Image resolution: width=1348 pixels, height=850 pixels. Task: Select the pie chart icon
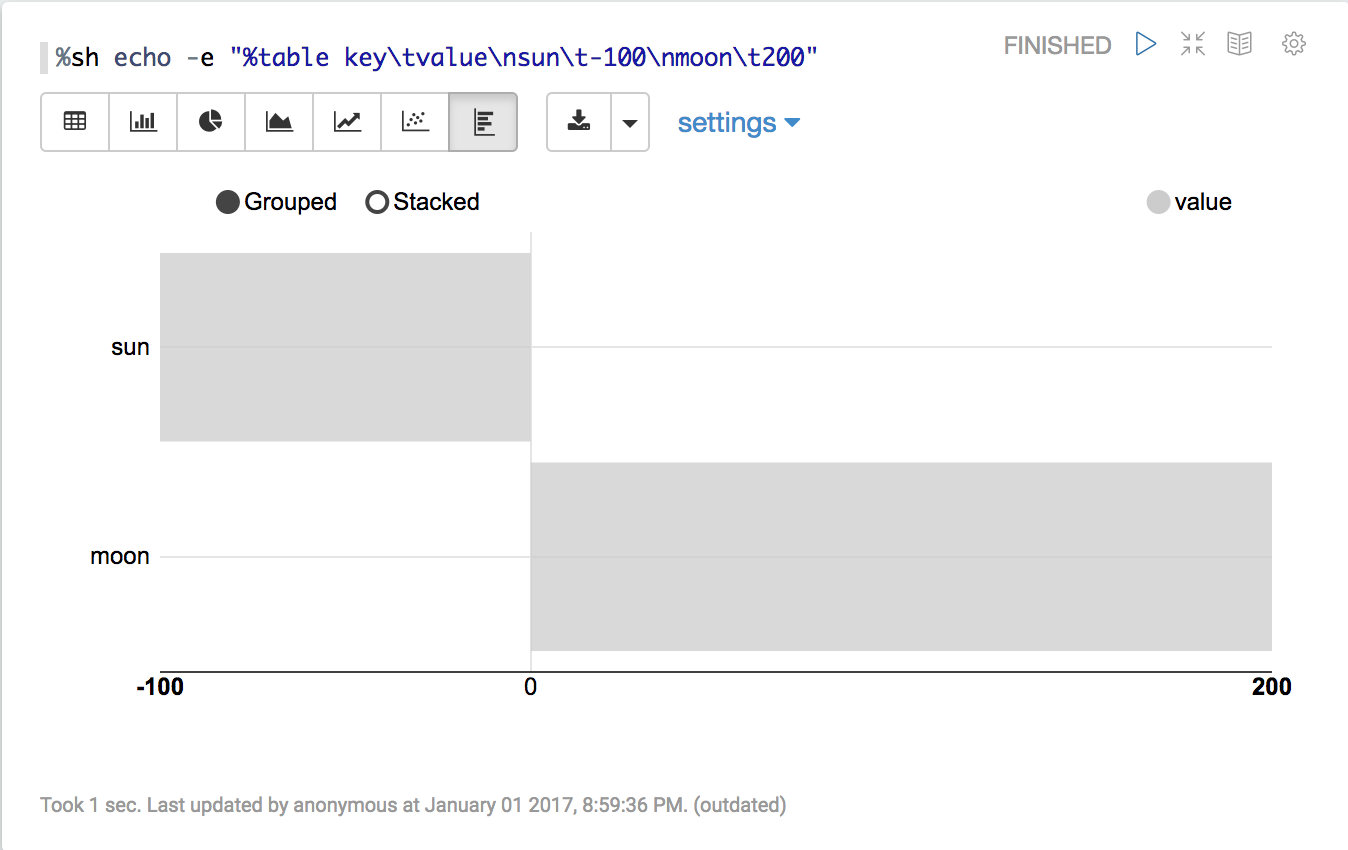tap(211, 122)
